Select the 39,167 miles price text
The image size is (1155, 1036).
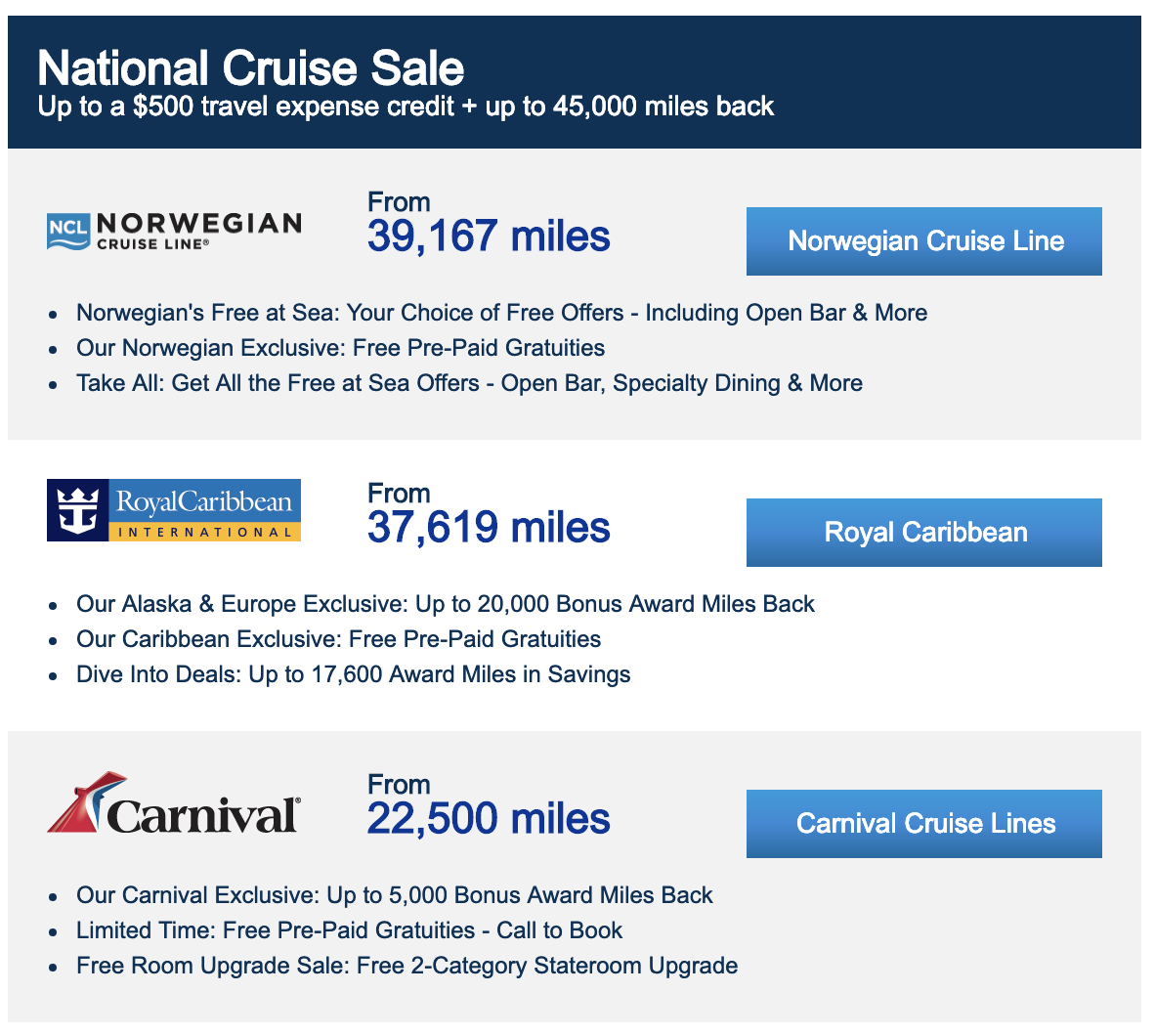[x=489, y=236]
